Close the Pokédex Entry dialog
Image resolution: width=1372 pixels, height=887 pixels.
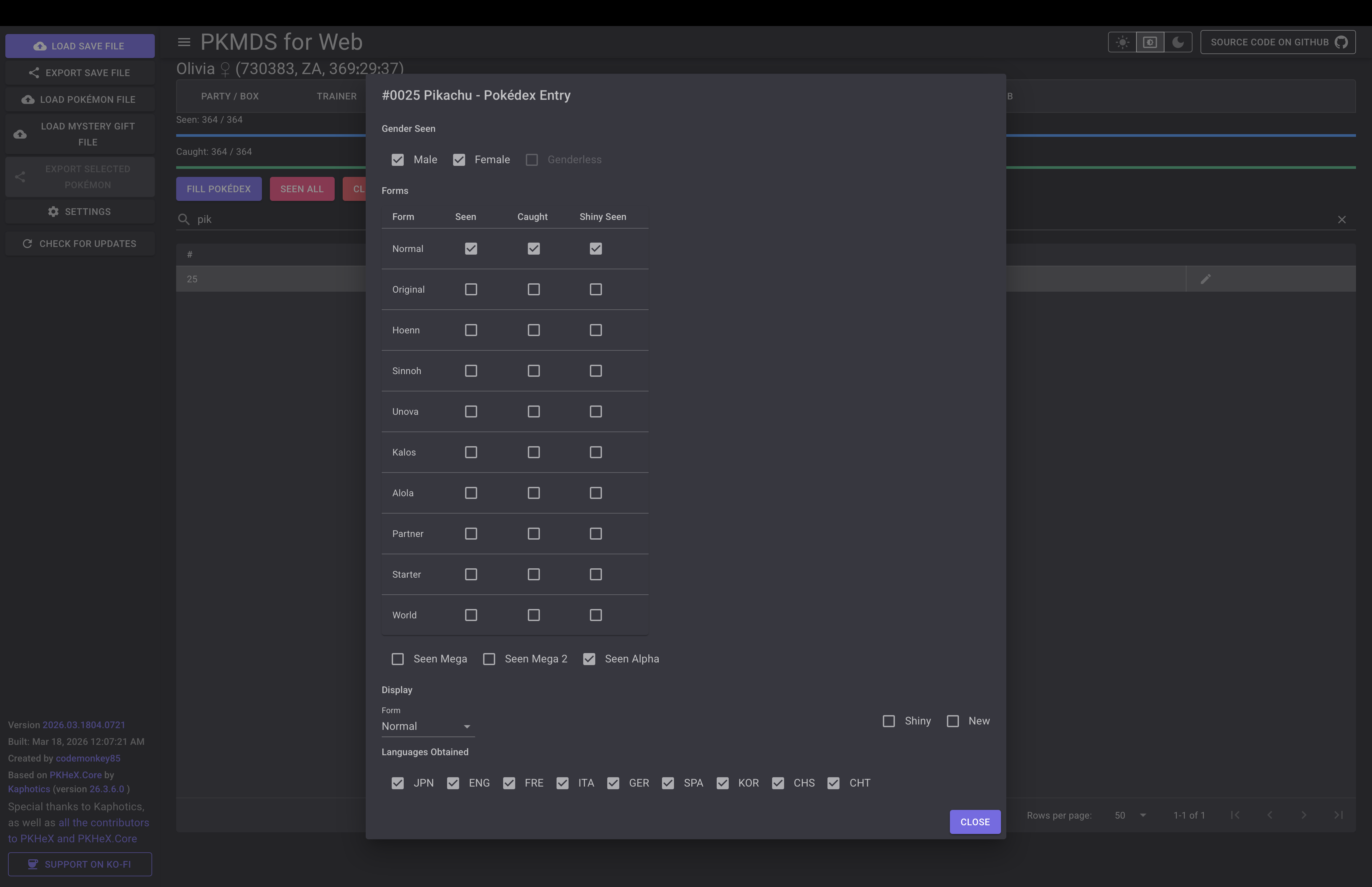975,822
